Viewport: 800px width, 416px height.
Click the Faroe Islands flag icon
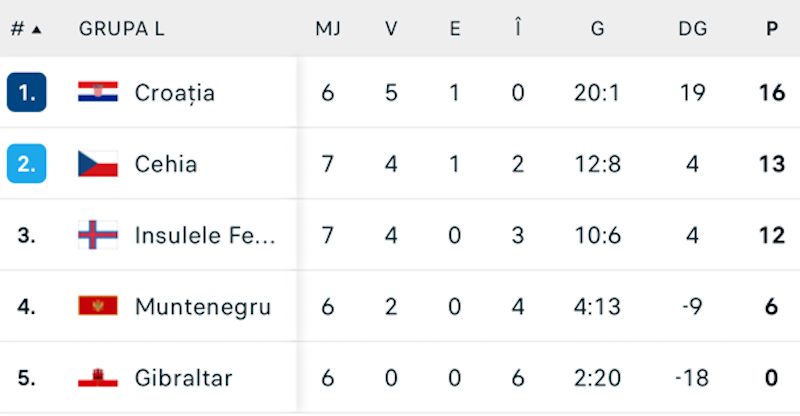tap(98, 235)
